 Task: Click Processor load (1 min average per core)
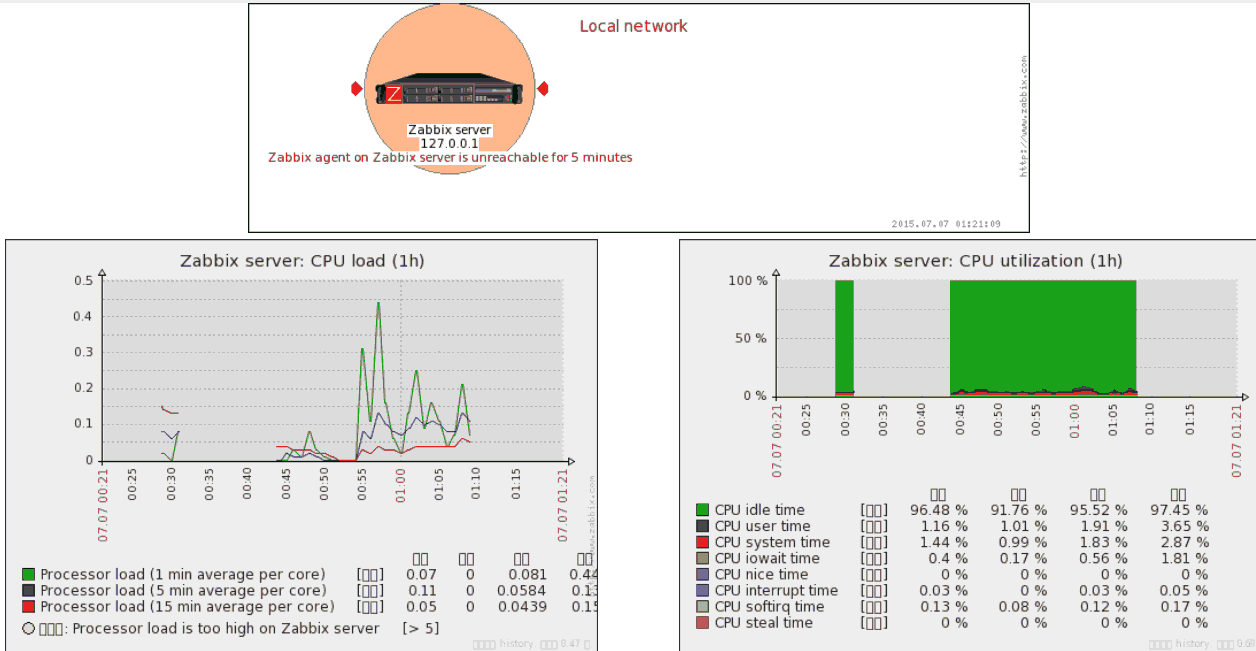183,575
